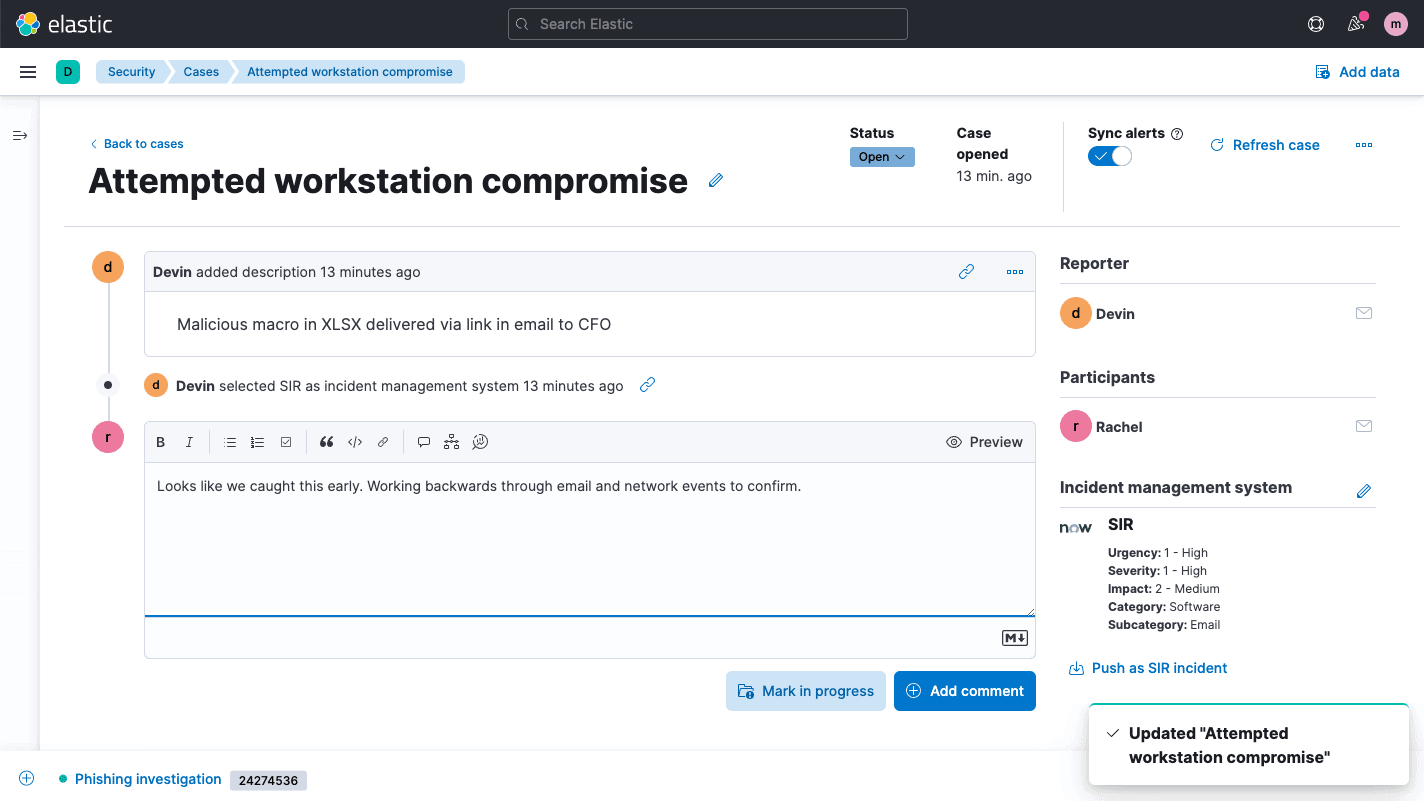This screenshot has height=801, width=1424.
Task: Enable Sync alerts for the case
Action: point(1109,156)
